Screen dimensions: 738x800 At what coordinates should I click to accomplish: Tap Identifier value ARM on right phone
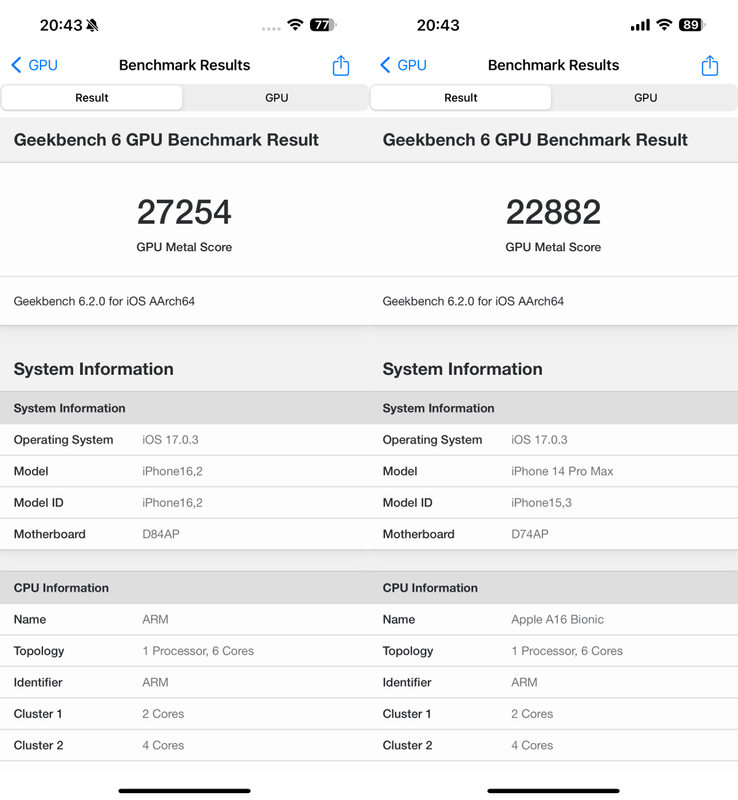[524, 682]
